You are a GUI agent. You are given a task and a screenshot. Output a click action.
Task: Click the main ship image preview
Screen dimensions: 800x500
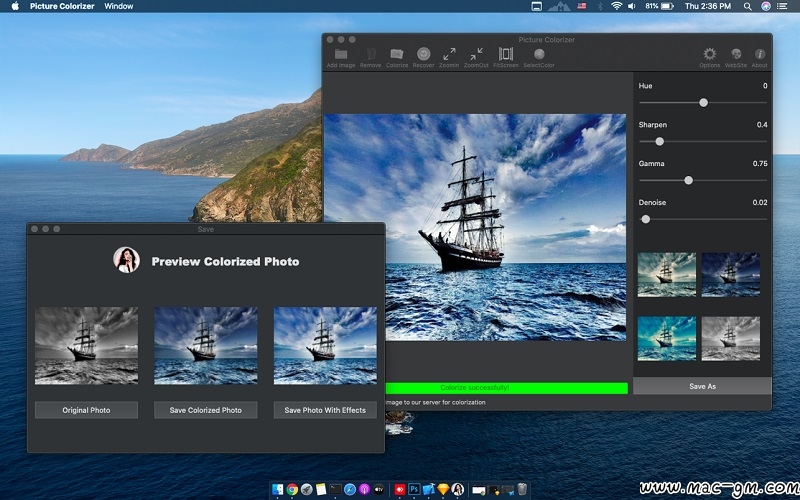click(x=475, y=227)
